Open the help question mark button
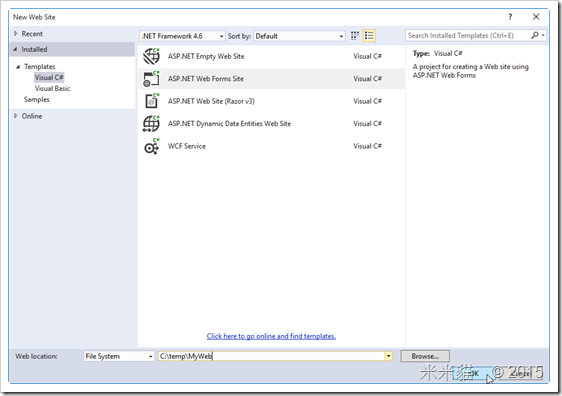This screenshot has height=396, width=562. tap(510, 17)
